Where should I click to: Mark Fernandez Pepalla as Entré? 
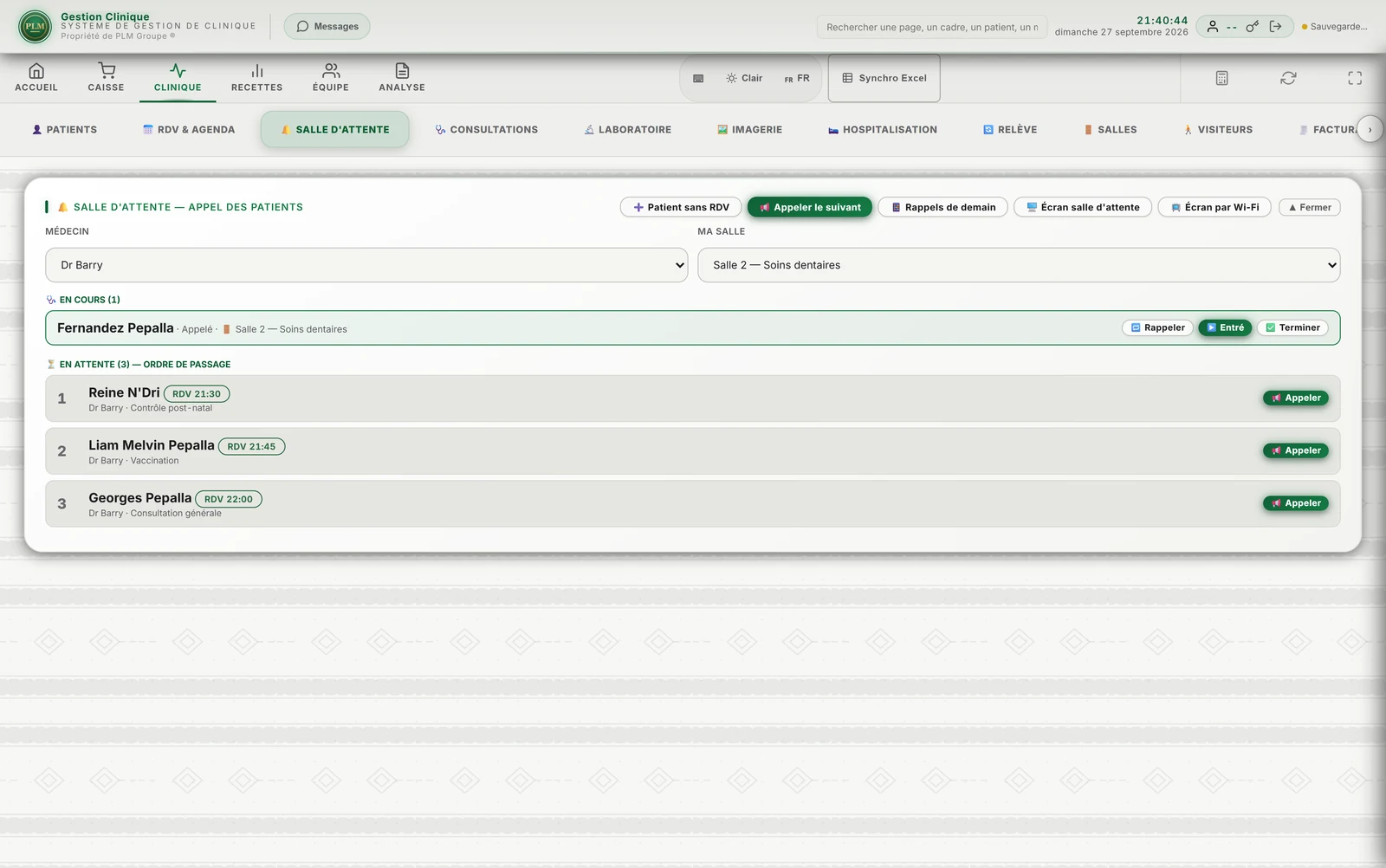(1225, 327)
